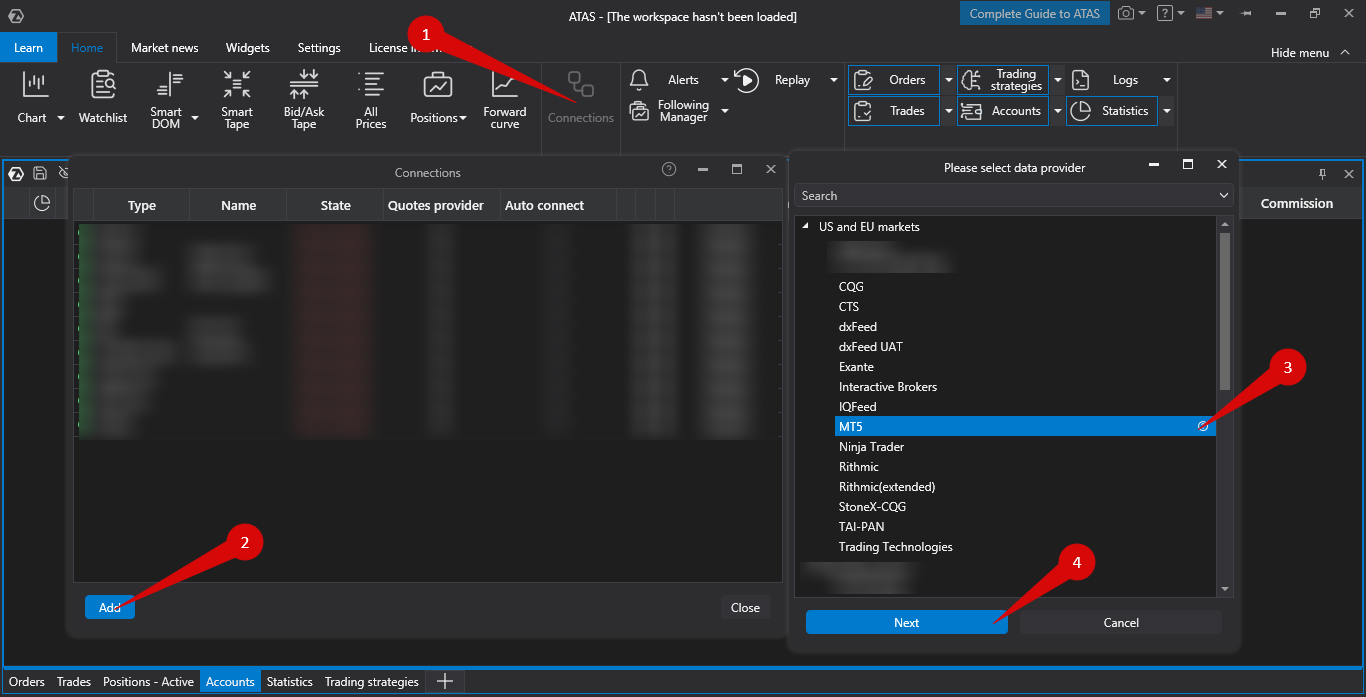Launch Smart DOM from ribbon
The width and height of the screenshot is (1366, 697).
(x=166, y=99)
